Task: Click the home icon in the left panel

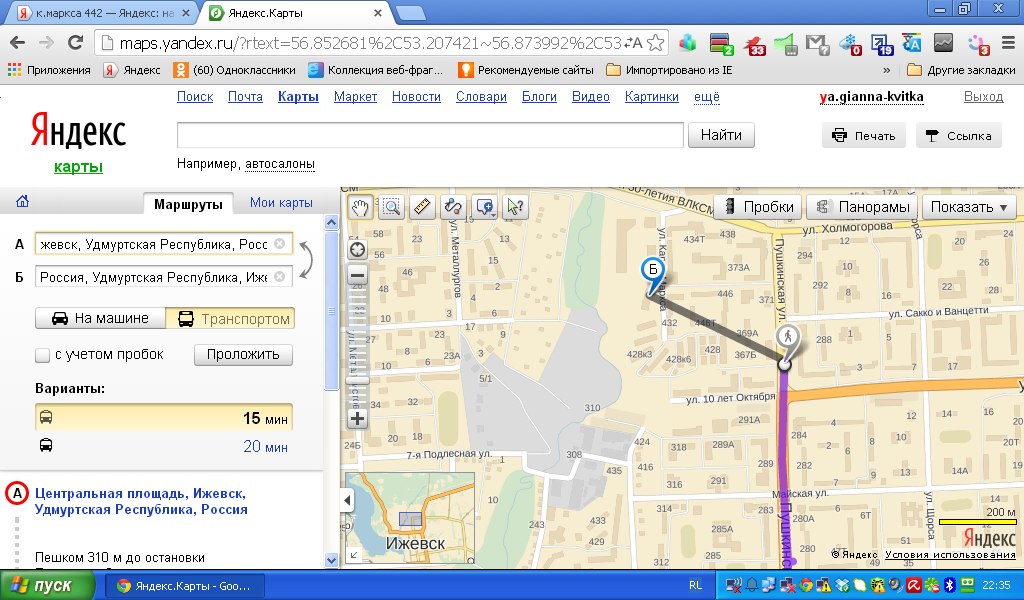Action: (22, 202)
